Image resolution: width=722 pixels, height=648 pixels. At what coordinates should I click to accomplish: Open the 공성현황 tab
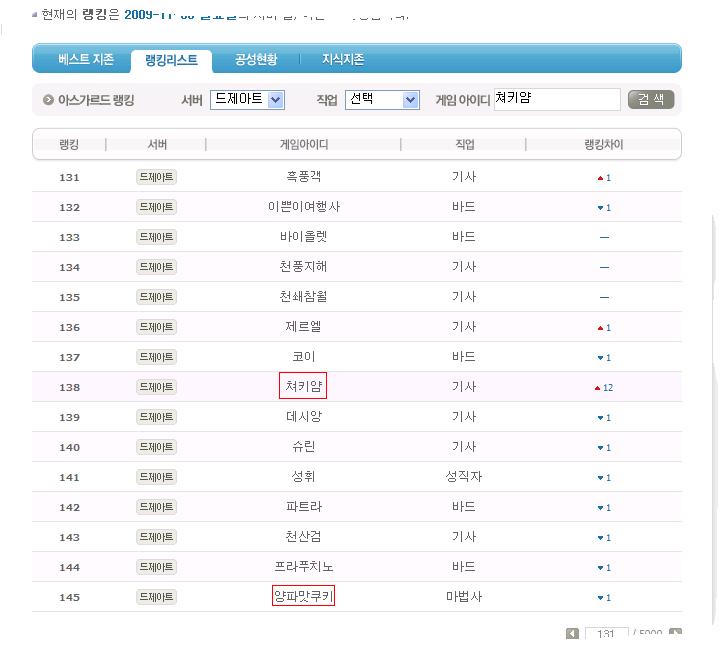[x=256, y=60]
